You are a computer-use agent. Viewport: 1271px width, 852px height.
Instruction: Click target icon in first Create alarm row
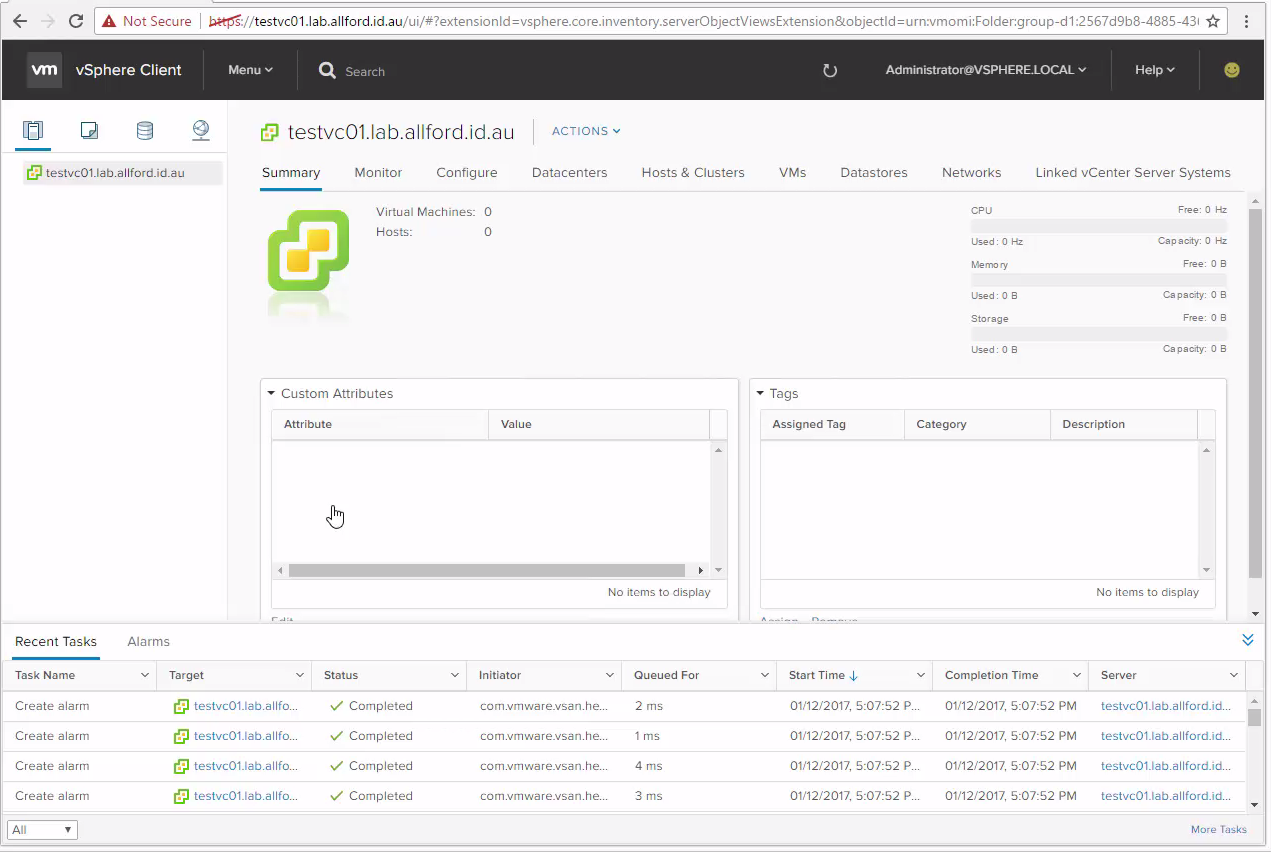point(181,706)
